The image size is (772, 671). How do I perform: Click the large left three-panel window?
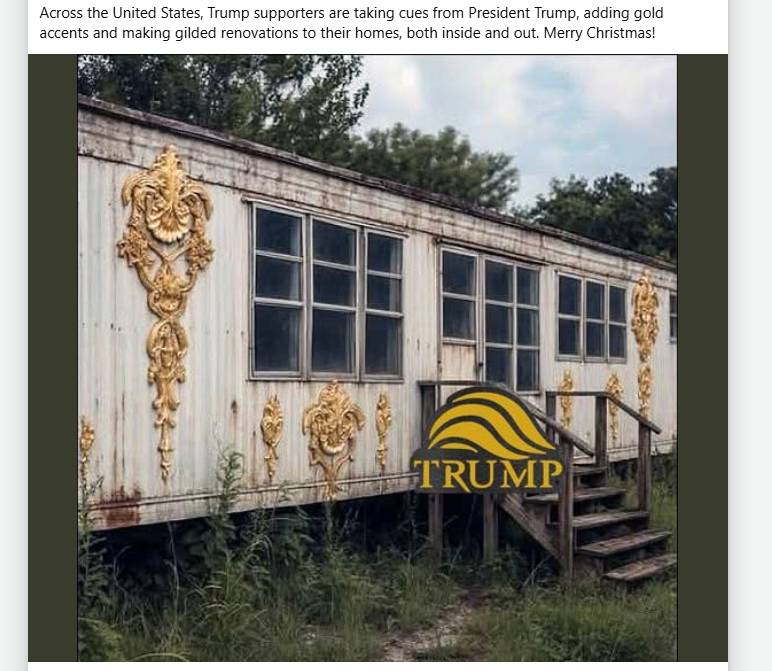[x=327, y=292]
